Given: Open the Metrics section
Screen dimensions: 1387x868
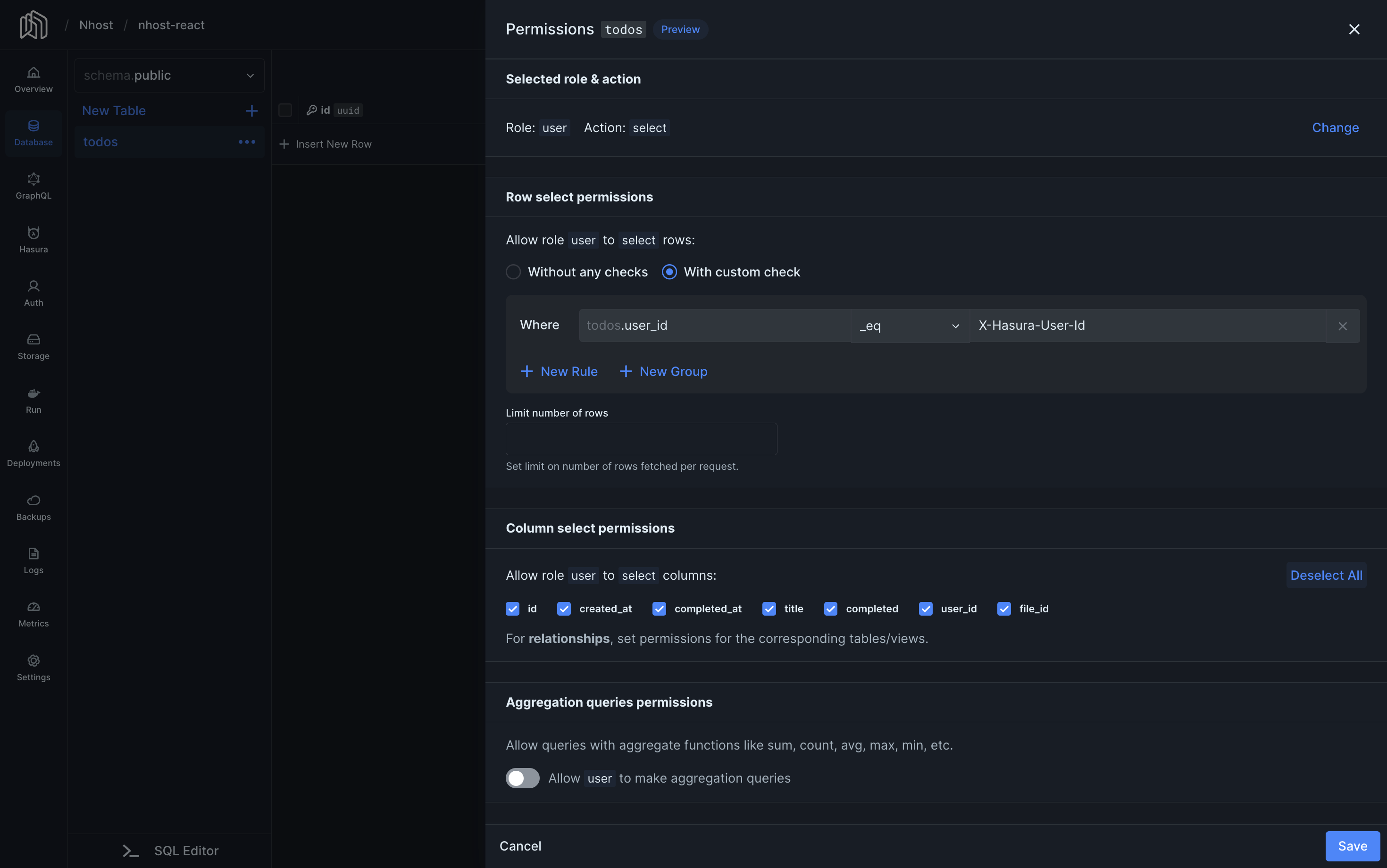Looking at the screenshot, I should [33, 614].
